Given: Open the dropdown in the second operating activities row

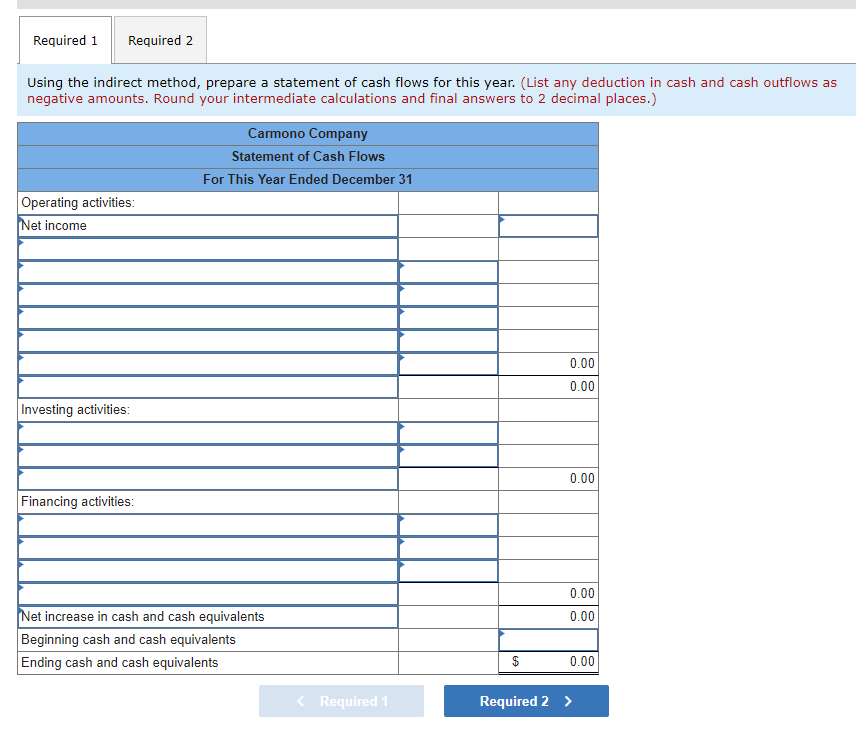Looking at the screenshot, I should pos(207,271).
